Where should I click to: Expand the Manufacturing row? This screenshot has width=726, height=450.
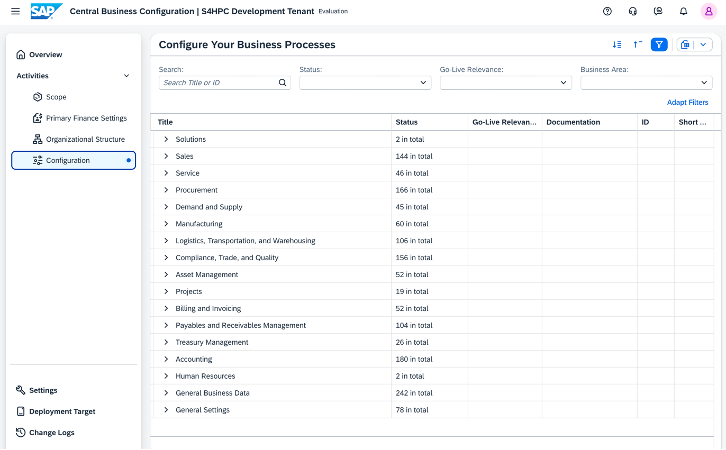click(x=166, y=224)
